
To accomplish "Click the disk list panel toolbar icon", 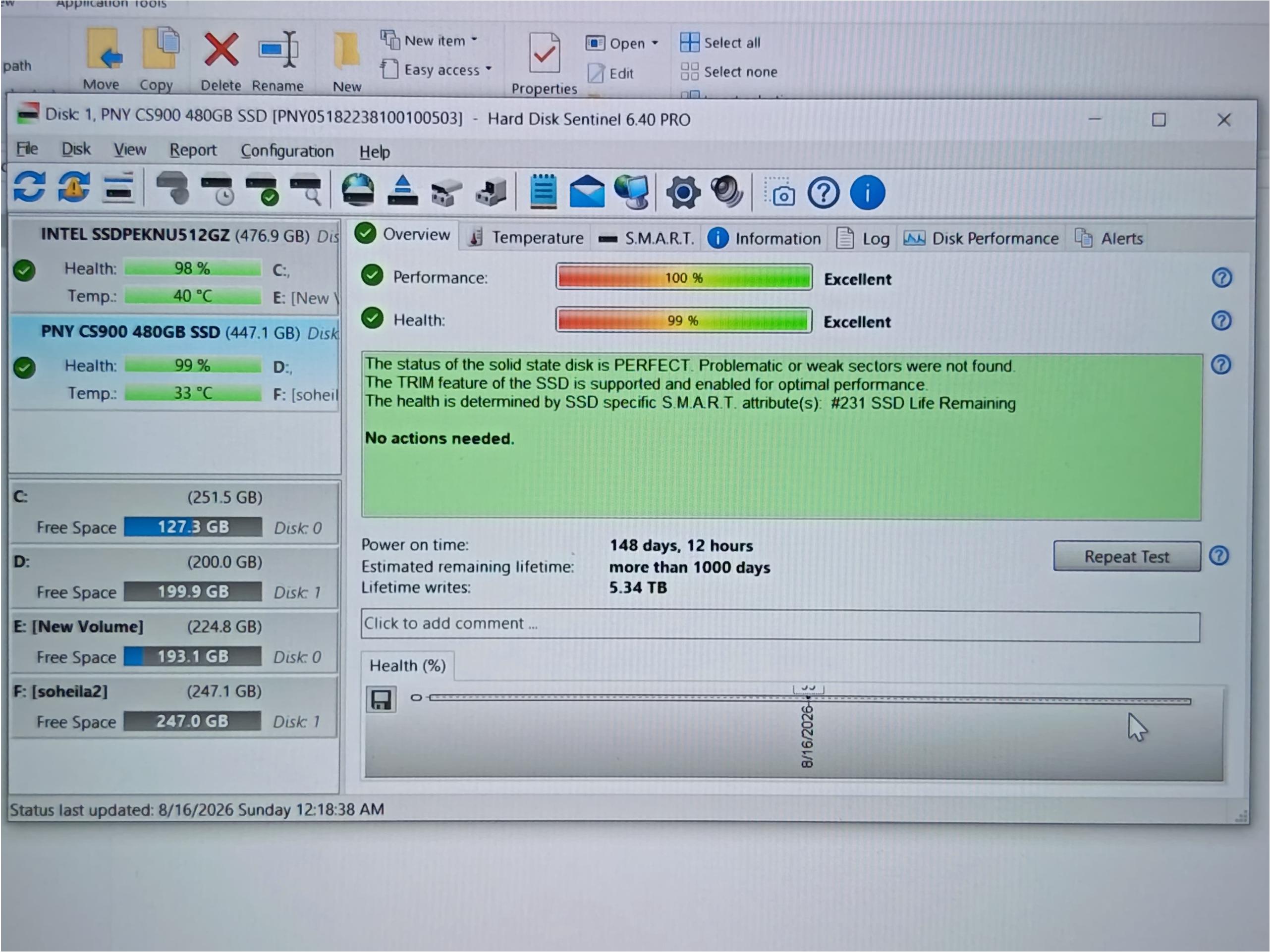I will (x=118, y=188).
